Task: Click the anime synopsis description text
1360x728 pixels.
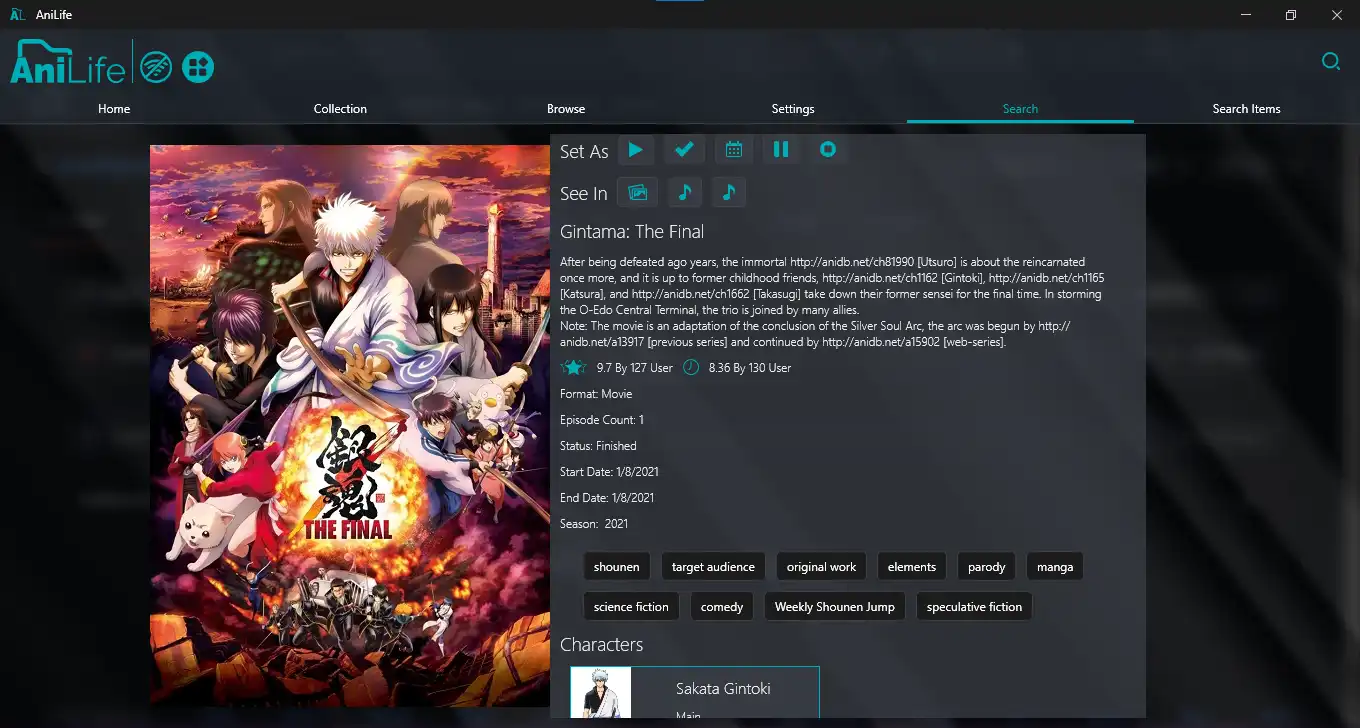Action: click(x=832, y=302)
